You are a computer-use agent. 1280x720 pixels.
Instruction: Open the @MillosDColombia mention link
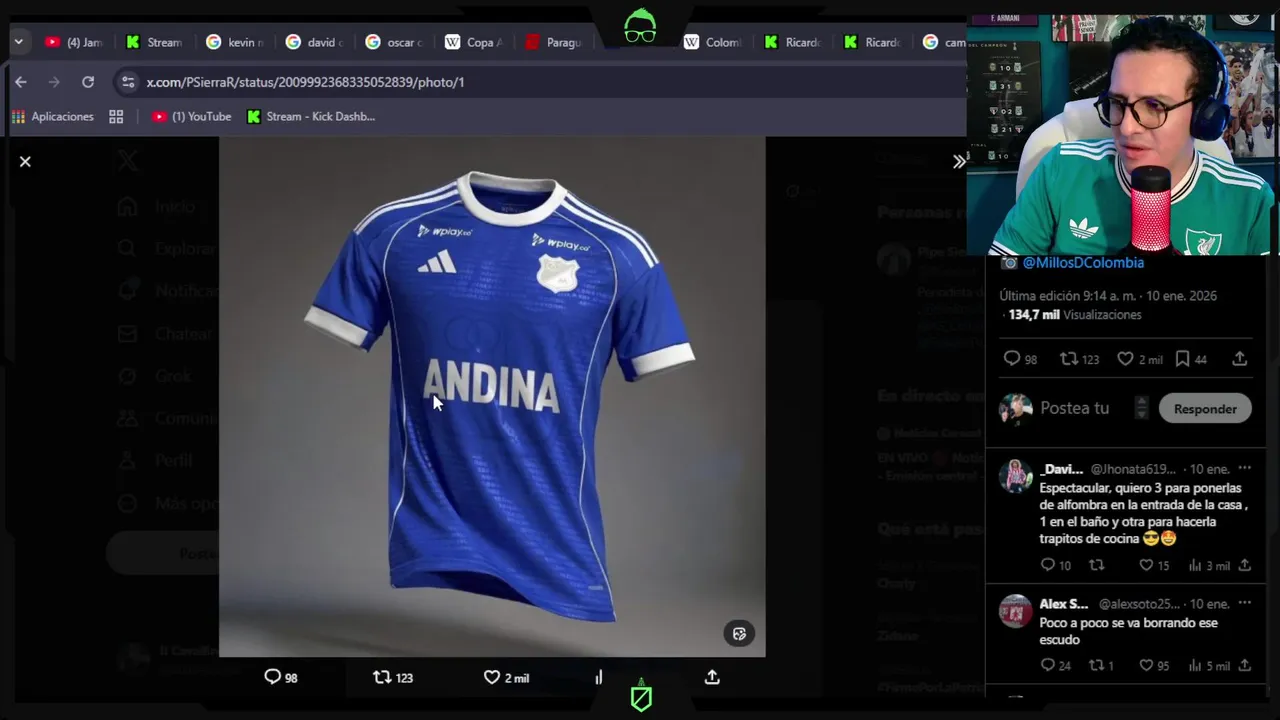click(x=1083, y=262)
